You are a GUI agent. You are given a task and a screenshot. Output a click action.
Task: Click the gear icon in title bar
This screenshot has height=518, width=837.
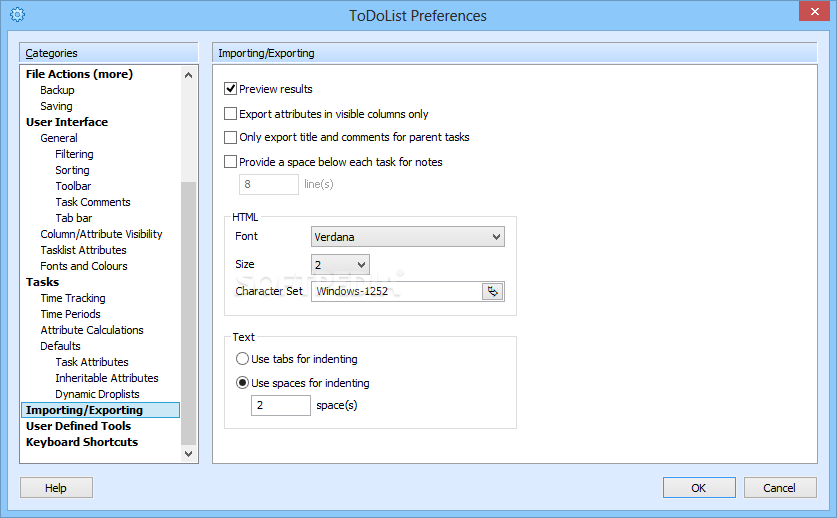pyautogui.click(x=17, y=15)
